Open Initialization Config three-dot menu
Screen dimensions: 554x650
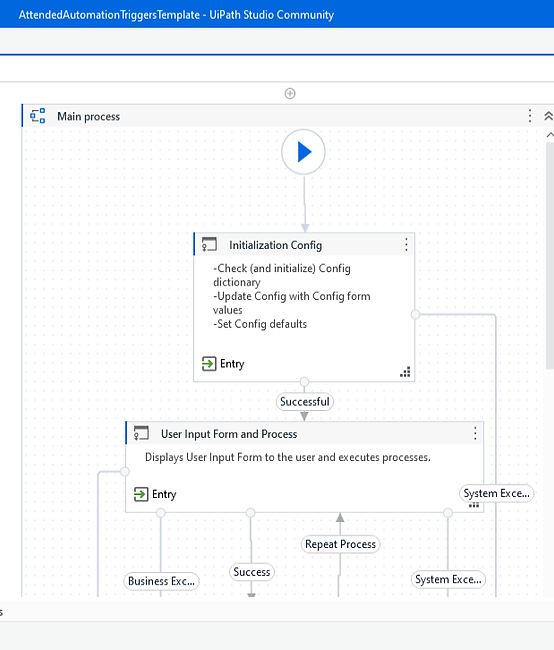pos(406,245)
